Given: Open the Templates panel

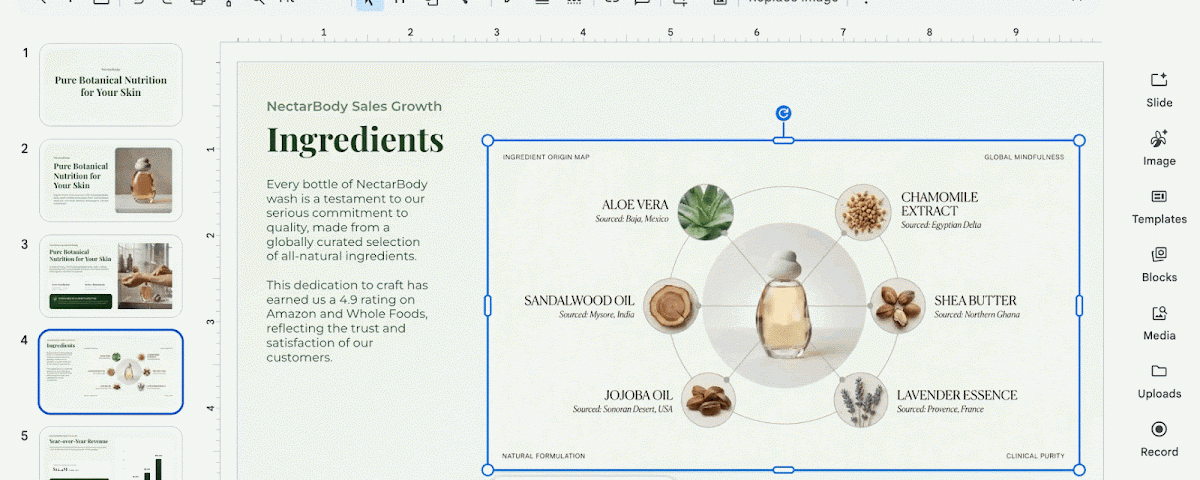Looking at the screenshot, I should coord(1159,206).
